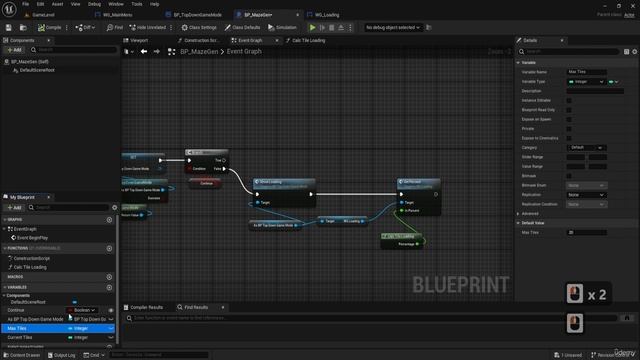Image resolution: width=640 pixels, height=360 pixels.
Task: Open the Tools menu
Action: click(x=137, y=4)
